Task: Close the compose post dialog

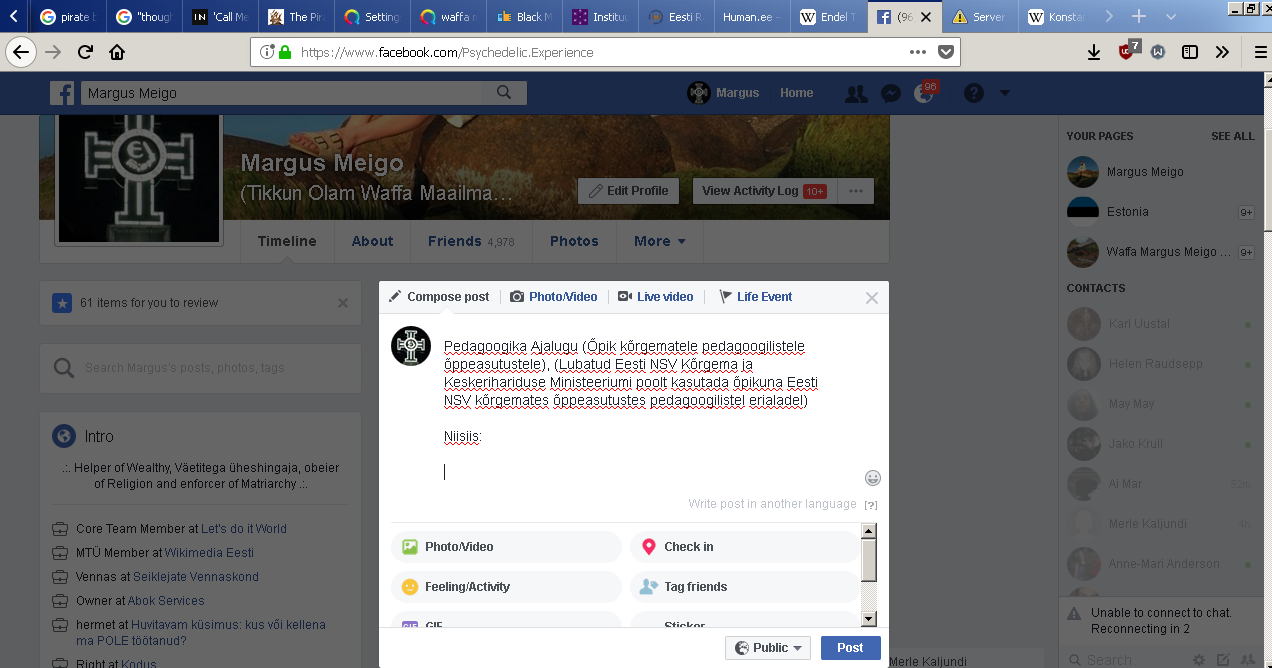Action: 872,298
